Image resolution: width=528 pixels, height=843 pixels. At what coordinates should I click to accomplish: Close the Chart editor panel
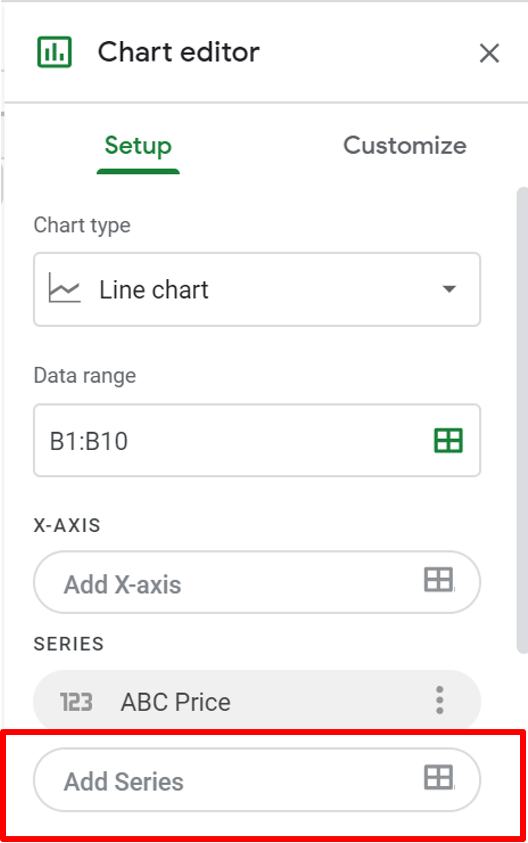pyautogui.click(x=489, y=53)
